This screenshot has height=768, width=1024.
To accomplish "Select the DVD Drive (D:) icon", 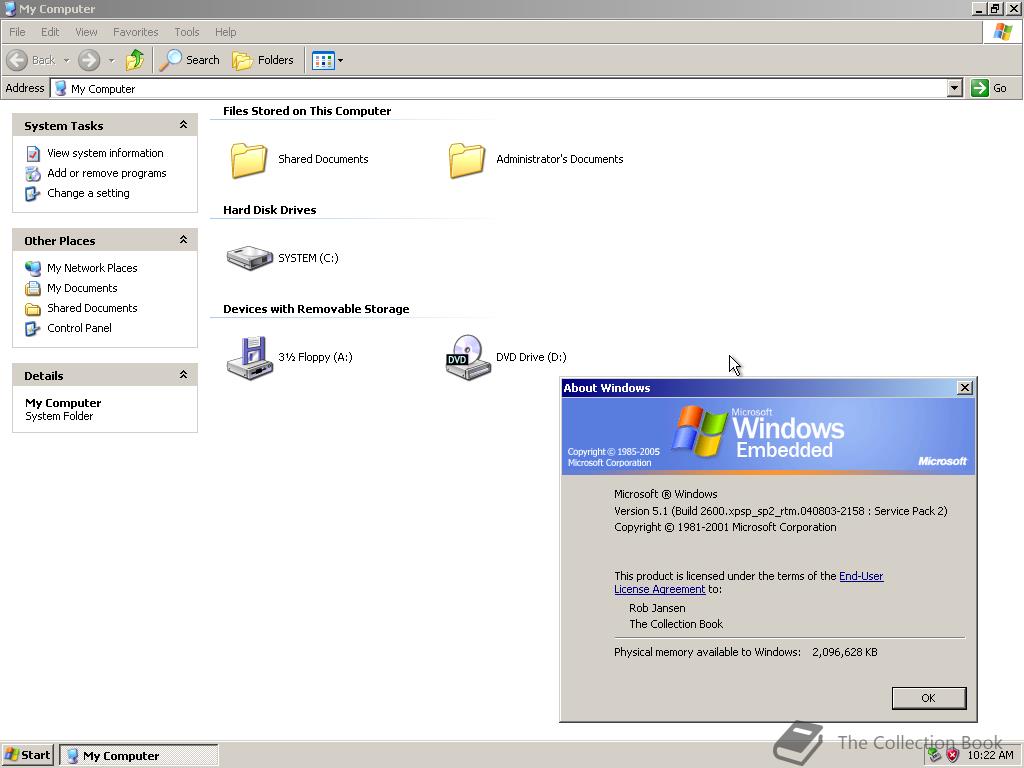I will tap(468, 357).
